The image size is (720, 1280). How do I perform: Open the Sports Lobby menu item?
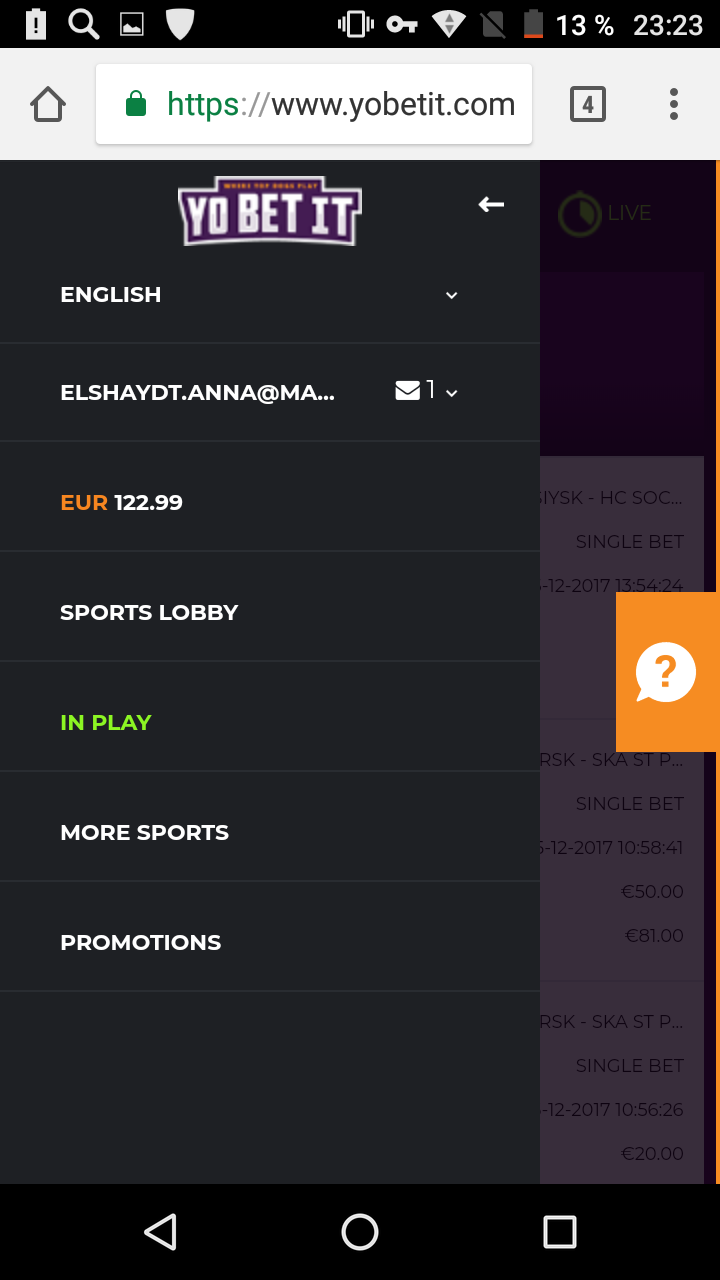click(x=149, y=612)
